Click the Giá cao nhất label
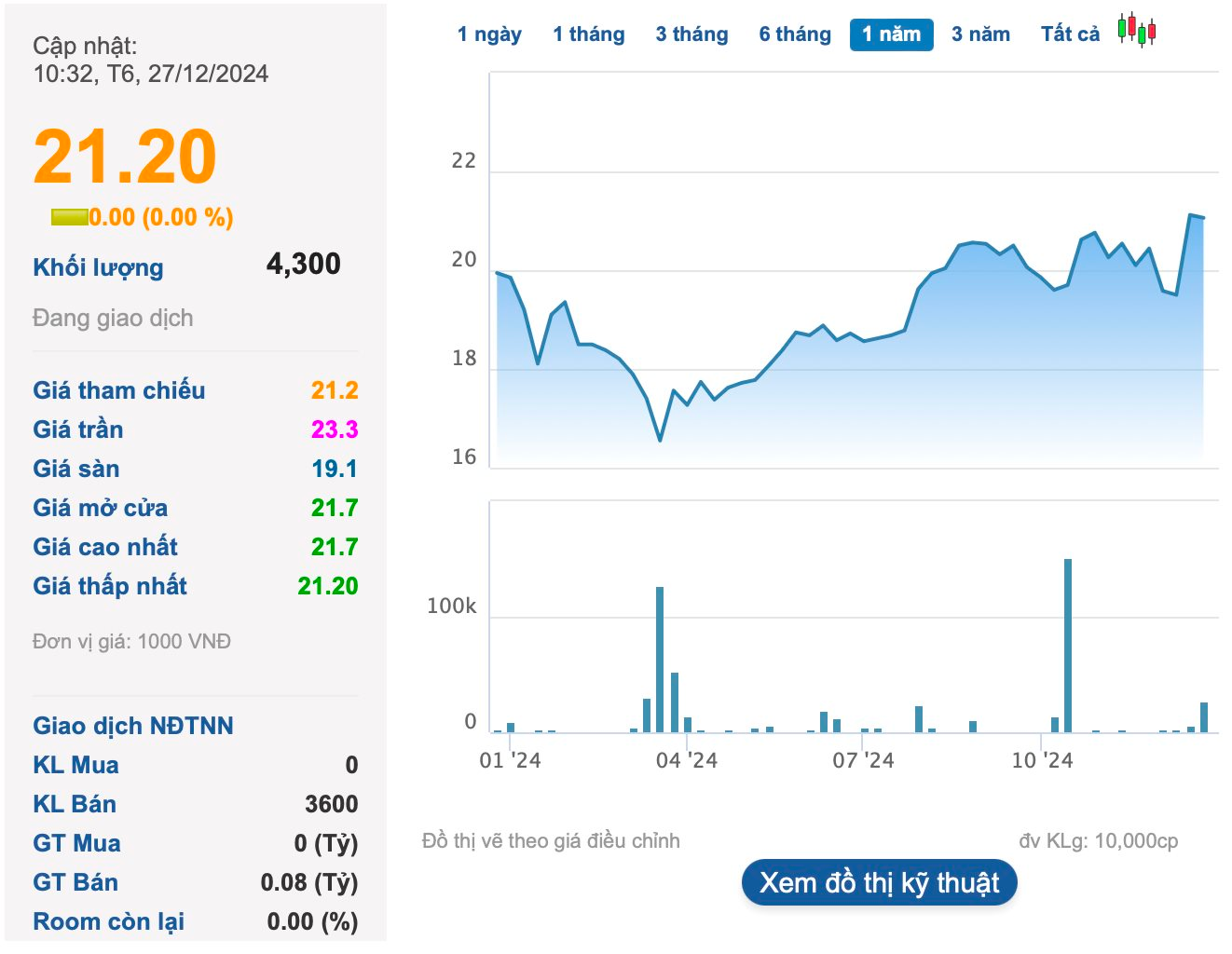 [x=105, y=547]
